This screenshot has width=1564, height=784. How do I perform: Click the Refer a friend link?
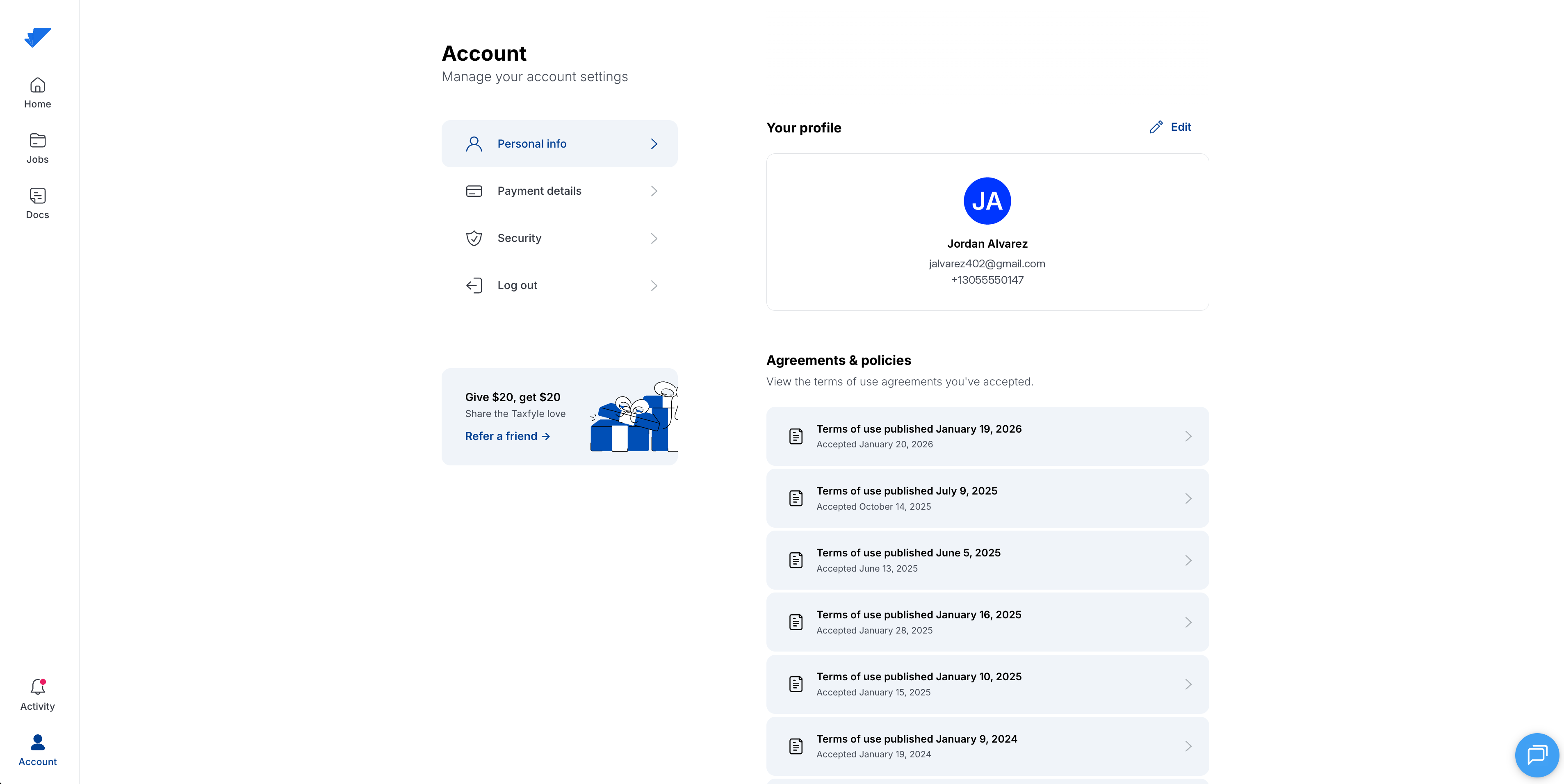pos(508,436)
